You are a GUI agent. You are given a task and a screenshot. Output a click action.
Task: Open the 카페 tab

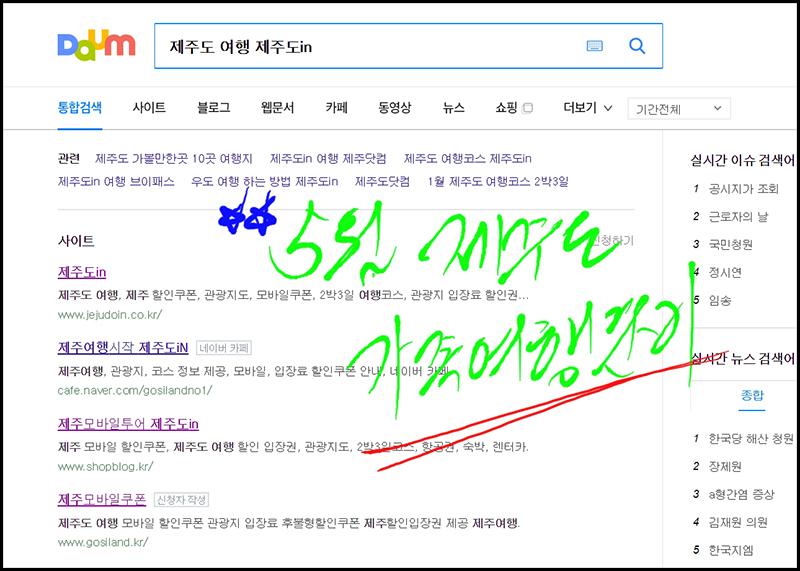coord(336,108)
